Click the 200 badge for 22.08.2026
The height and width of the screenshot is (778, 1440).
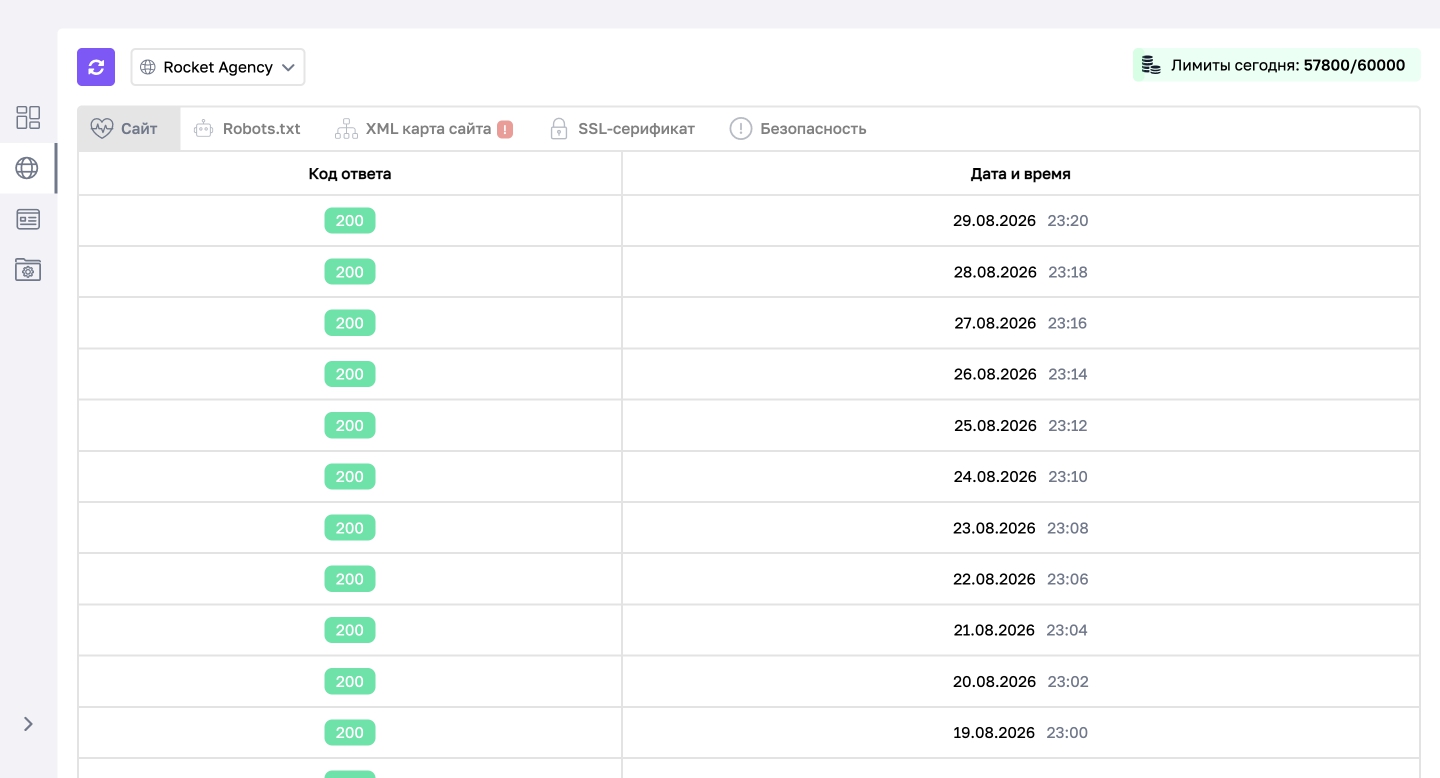tap(350, 579)
